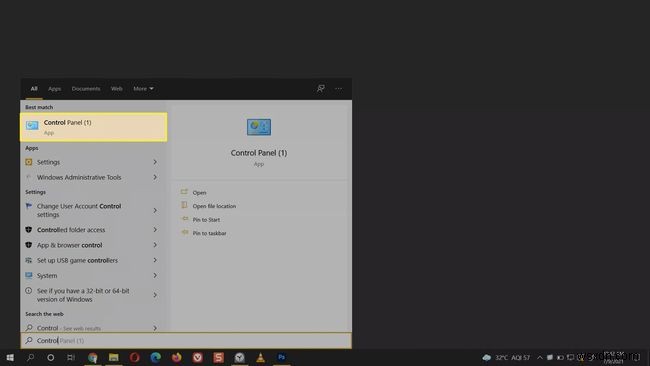Open Microsoft Edge from the taskbar

click(x=155, y=357)
